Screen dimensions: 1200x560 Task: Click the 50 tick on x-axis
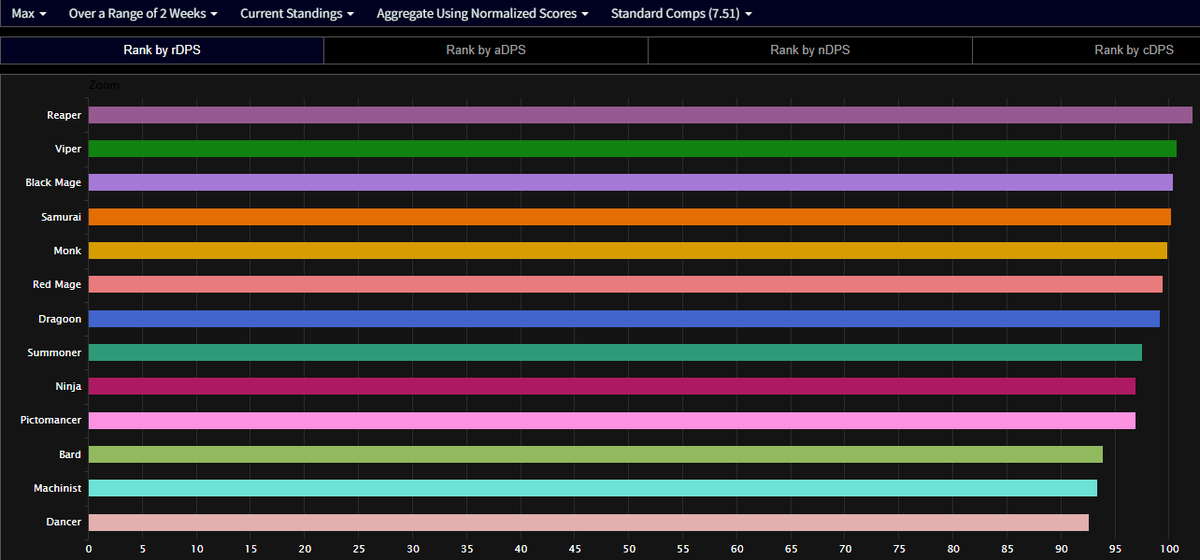[x=629, y=549]
